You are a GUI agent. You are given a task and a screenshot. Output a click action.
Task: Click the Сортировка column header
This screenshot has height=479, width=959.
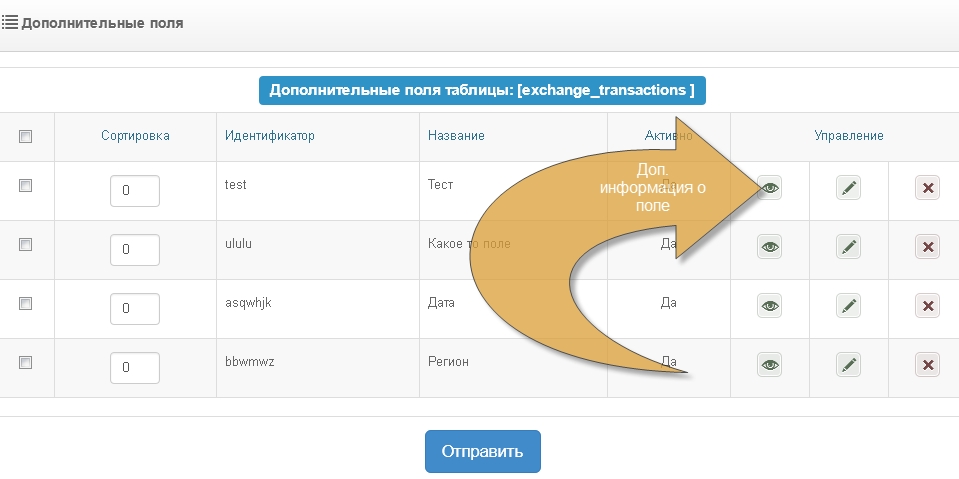[x=135, y=136]
